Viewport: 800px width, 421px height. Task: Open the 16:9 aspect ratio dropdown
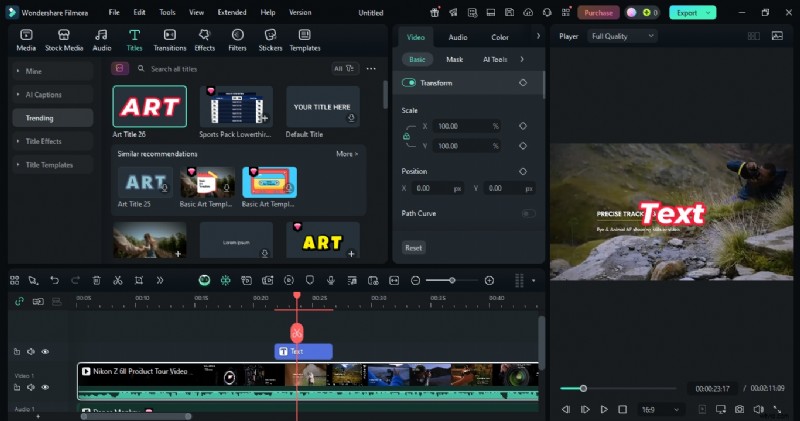tap(661, 409)
